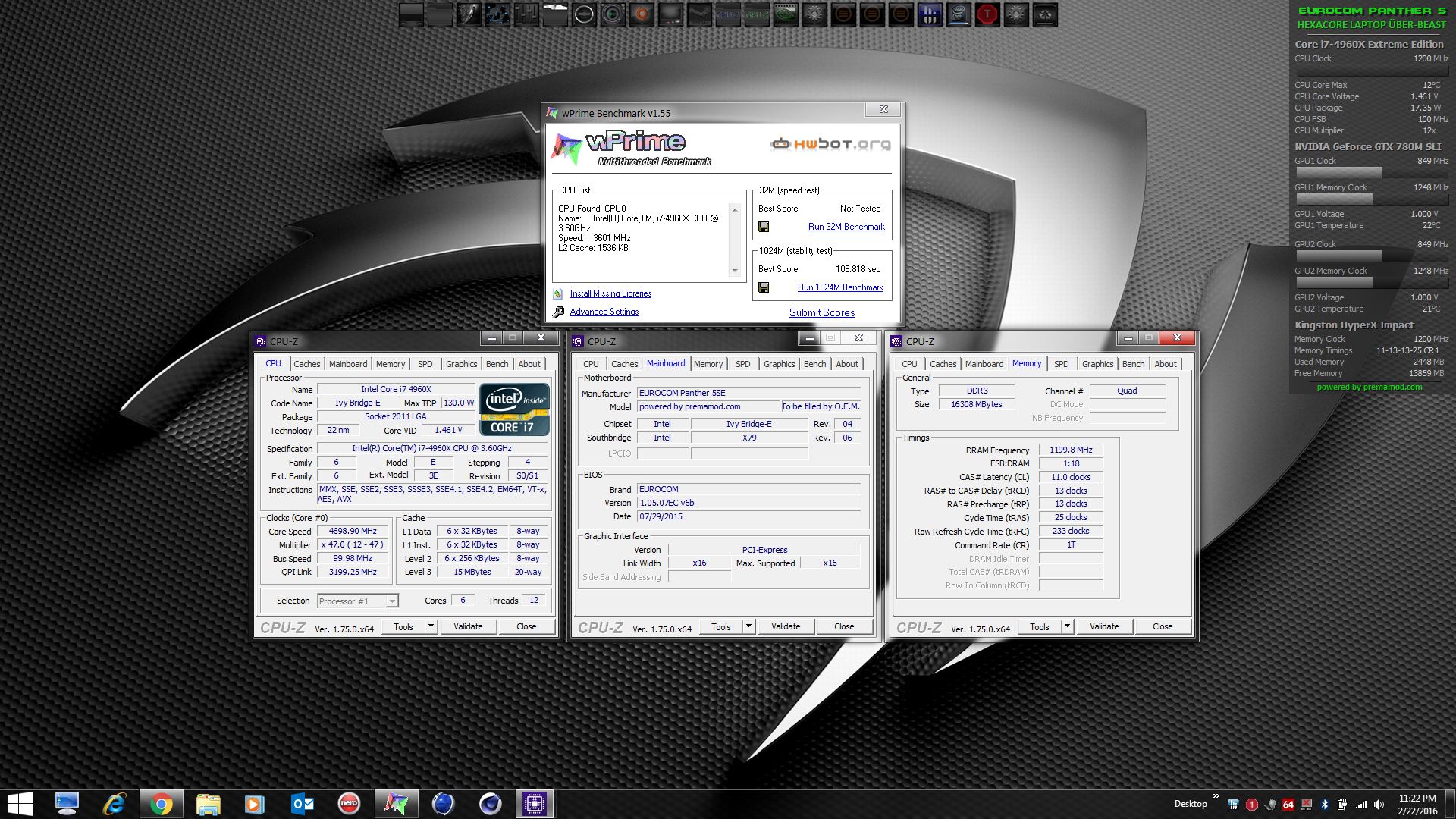
Task: Click the Install Missing Libraries icon
Action: click(x=558, y=293)
